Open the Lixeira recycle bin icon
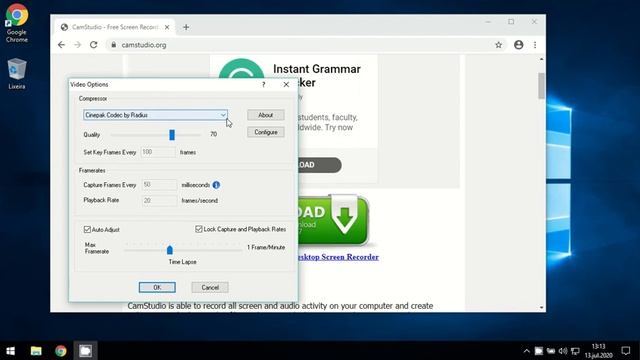 [17, 73]
